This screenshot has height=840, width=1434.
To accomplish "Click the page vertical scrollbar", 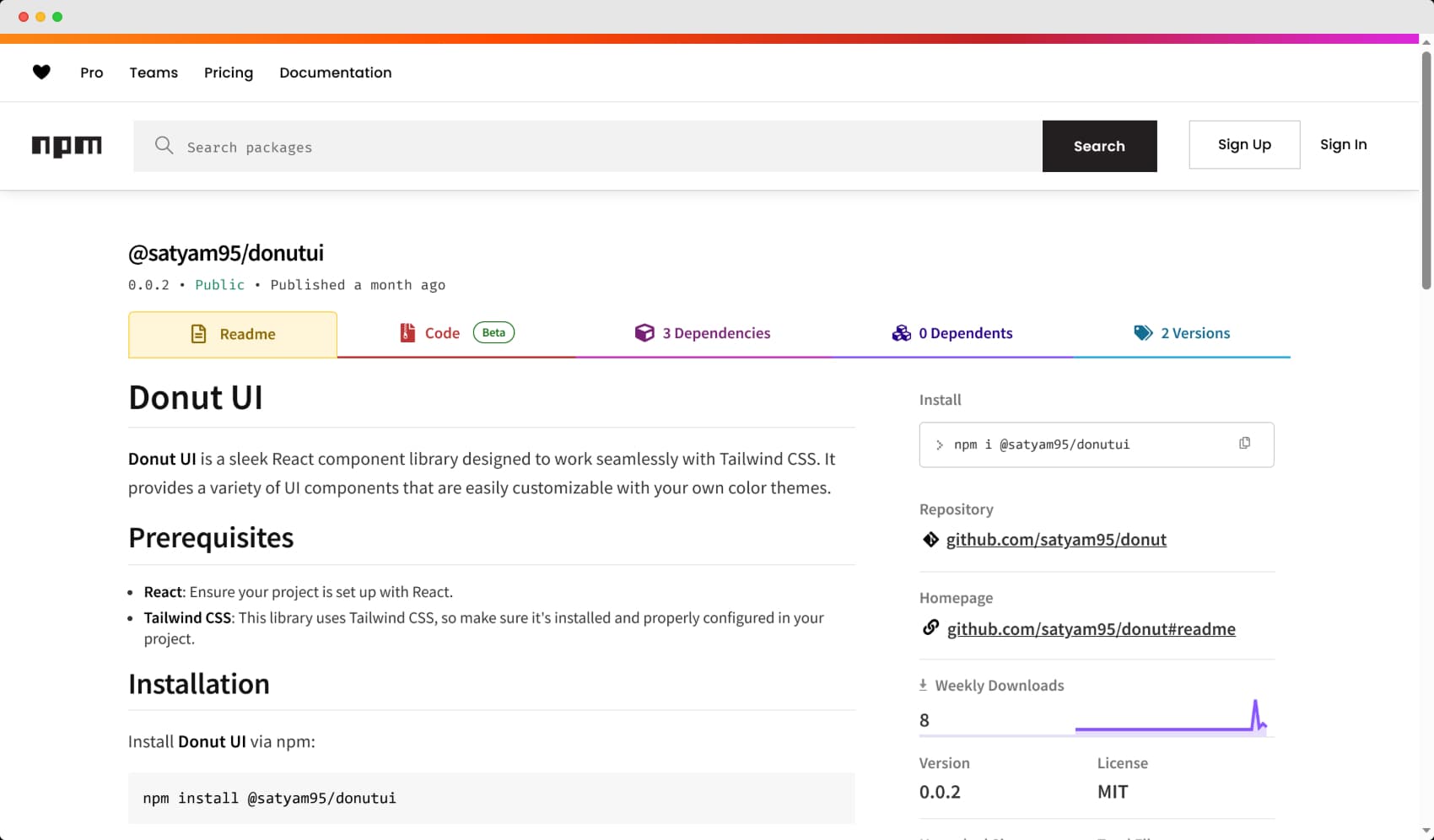I will [1426, 169].
